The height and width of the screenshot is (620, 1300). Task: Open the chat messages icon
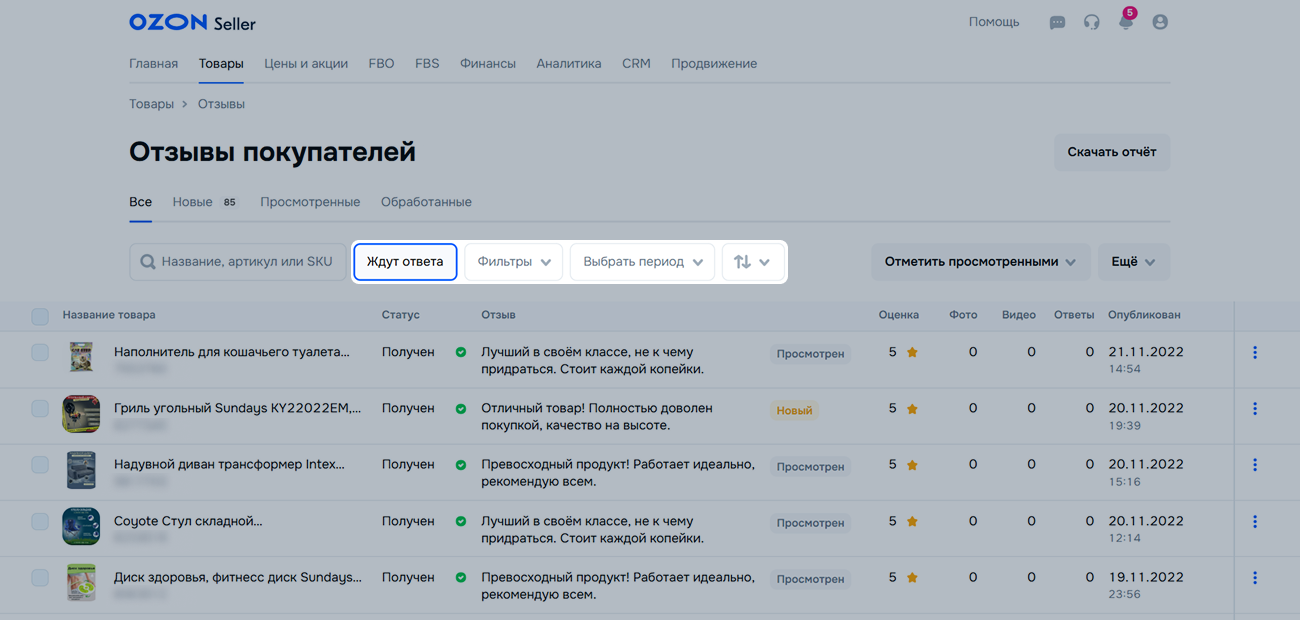pyautogui.click(x=1057, y=22)
